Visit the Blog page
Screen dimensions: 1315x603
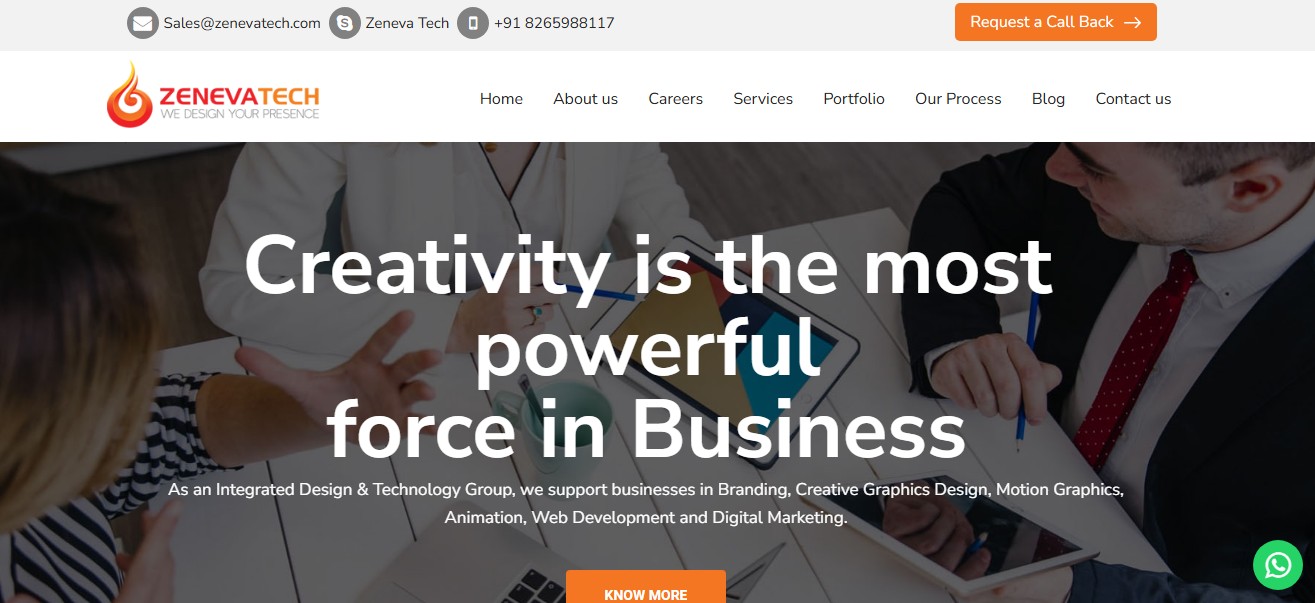1048,98
